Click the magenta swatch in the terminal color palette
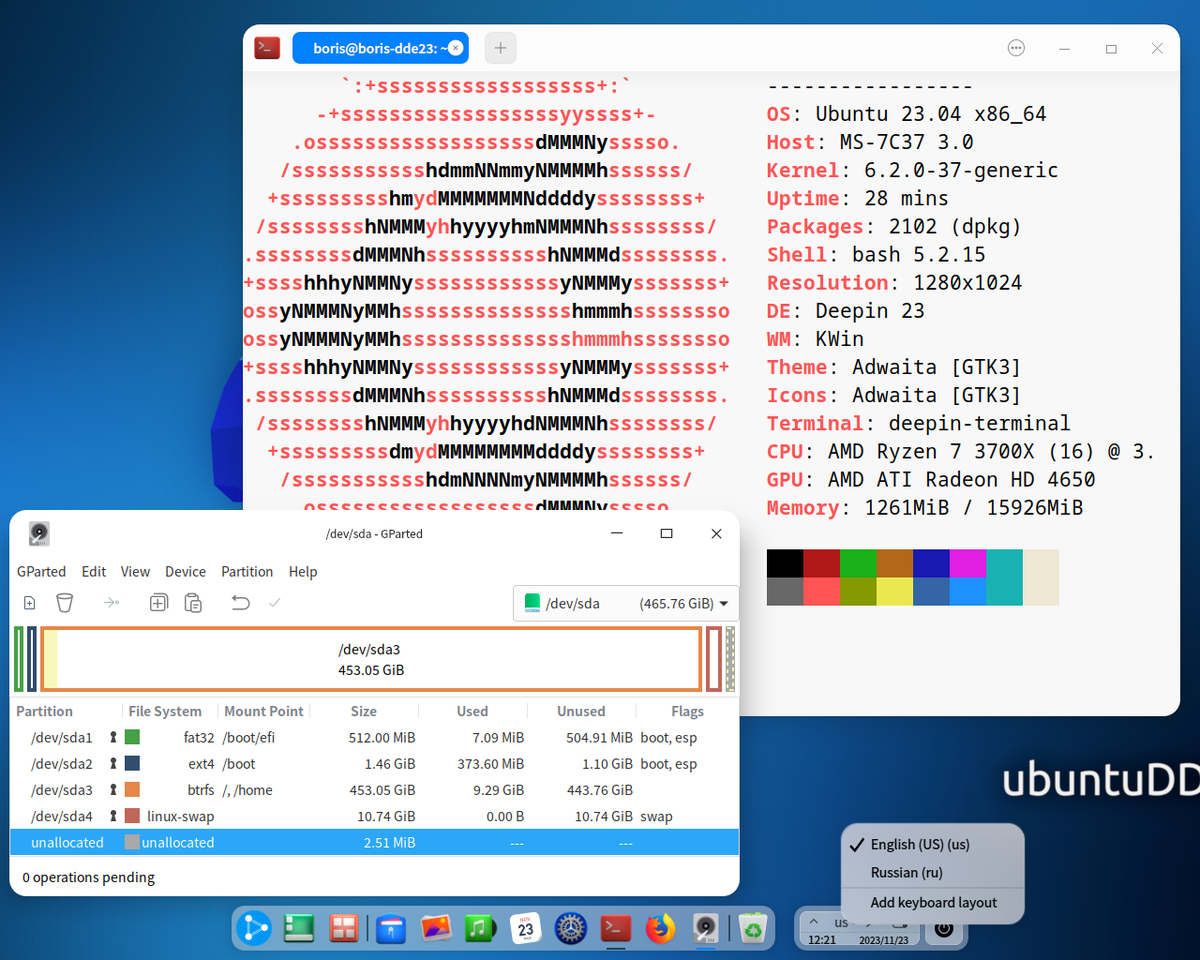Screen dimensions: 1200x960 967,564
